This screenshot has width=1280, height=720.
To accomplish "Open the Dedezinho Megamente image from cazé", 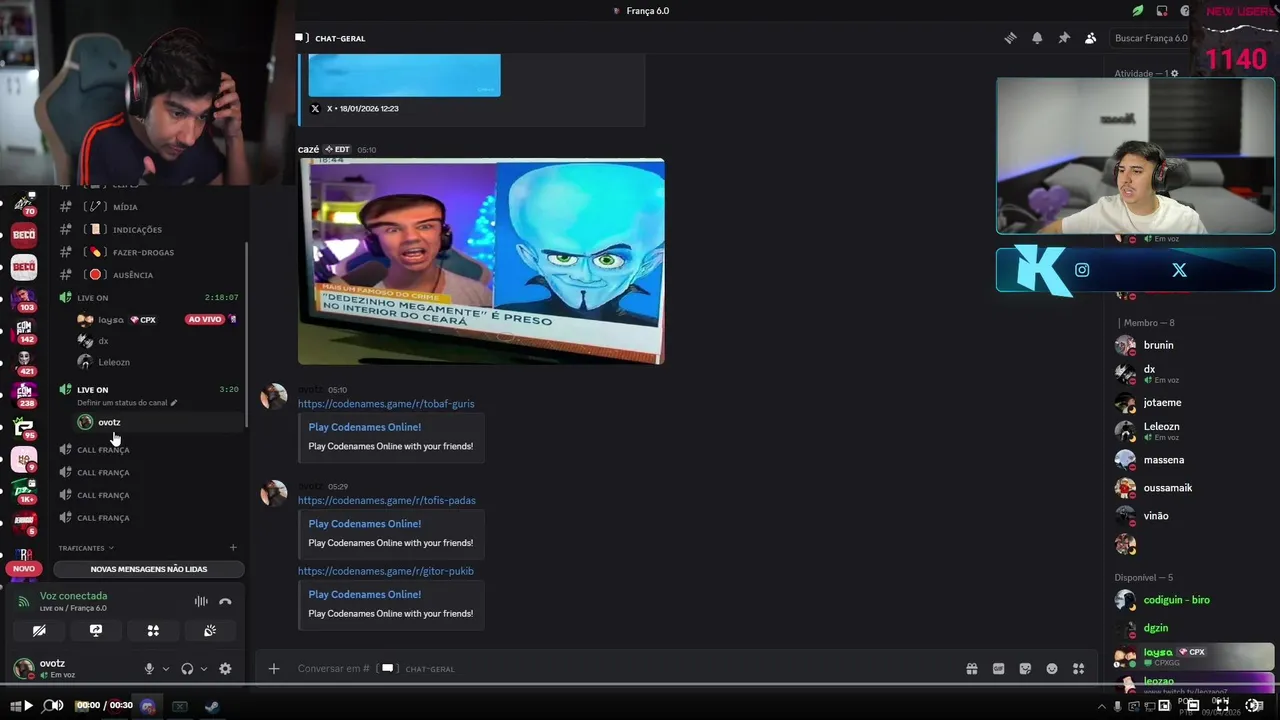I will (x=481, y=261).
